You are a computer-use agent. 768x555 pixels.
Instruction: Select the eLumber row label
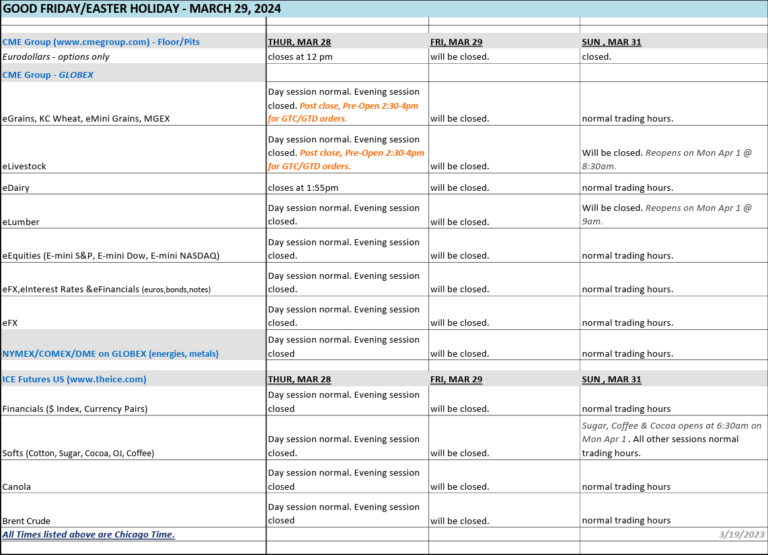click(21, 222)
